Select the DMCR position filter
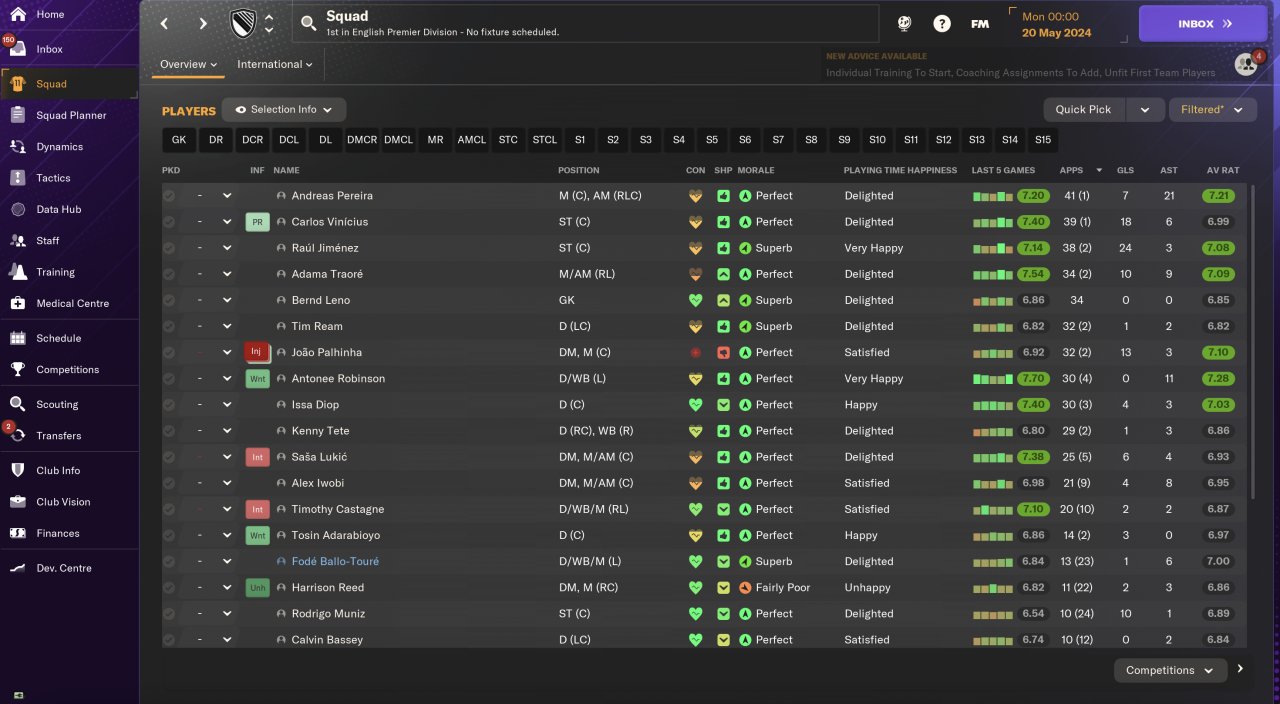Image resolution: width=1280 pixels, height=704 pixels. coord(362,140)
